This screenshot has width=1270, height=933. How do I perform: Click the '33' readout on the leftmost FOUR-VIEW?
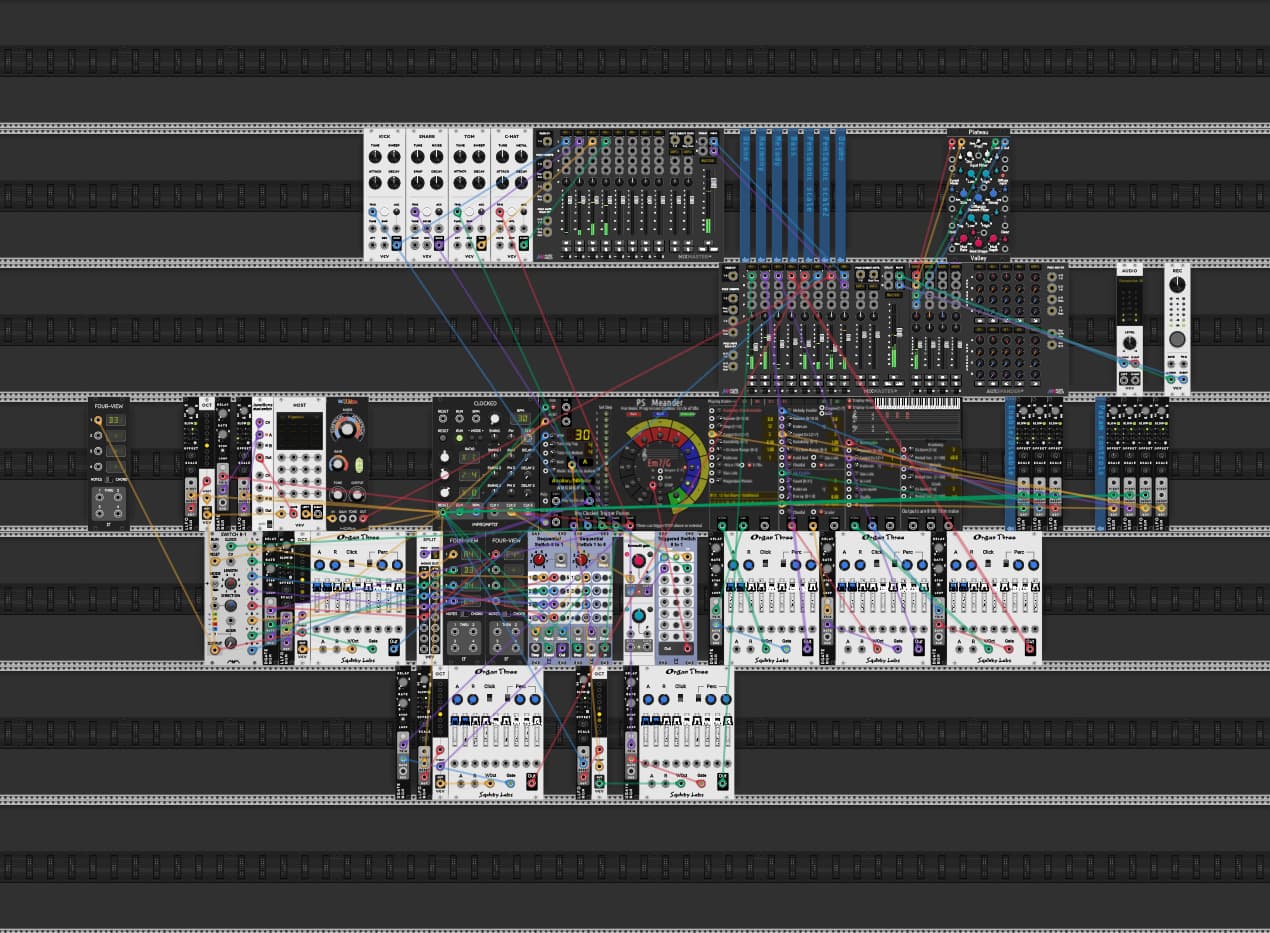(114, 420)
